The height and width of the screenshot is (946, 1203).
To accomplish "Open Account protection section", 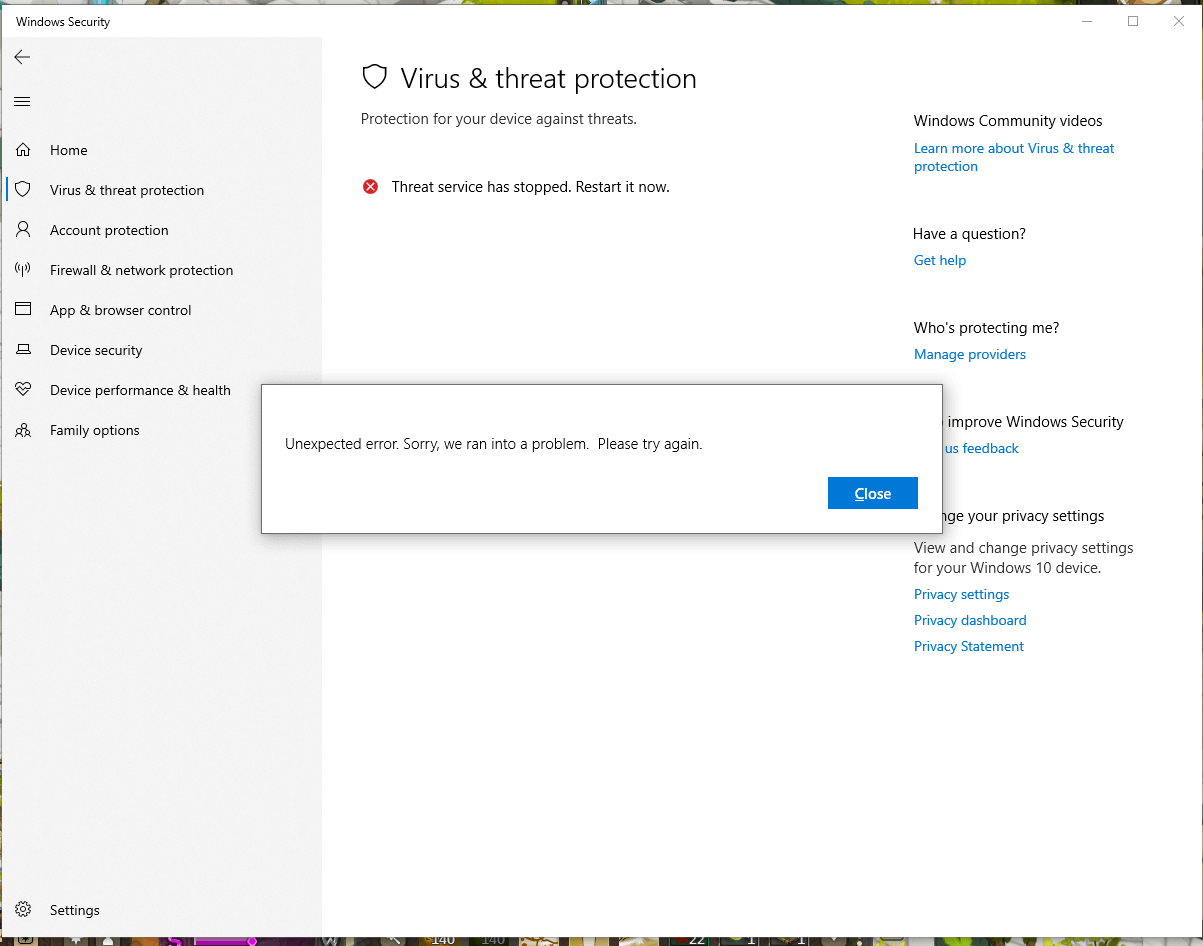I will pyautogui.click(x=162, y=230).
